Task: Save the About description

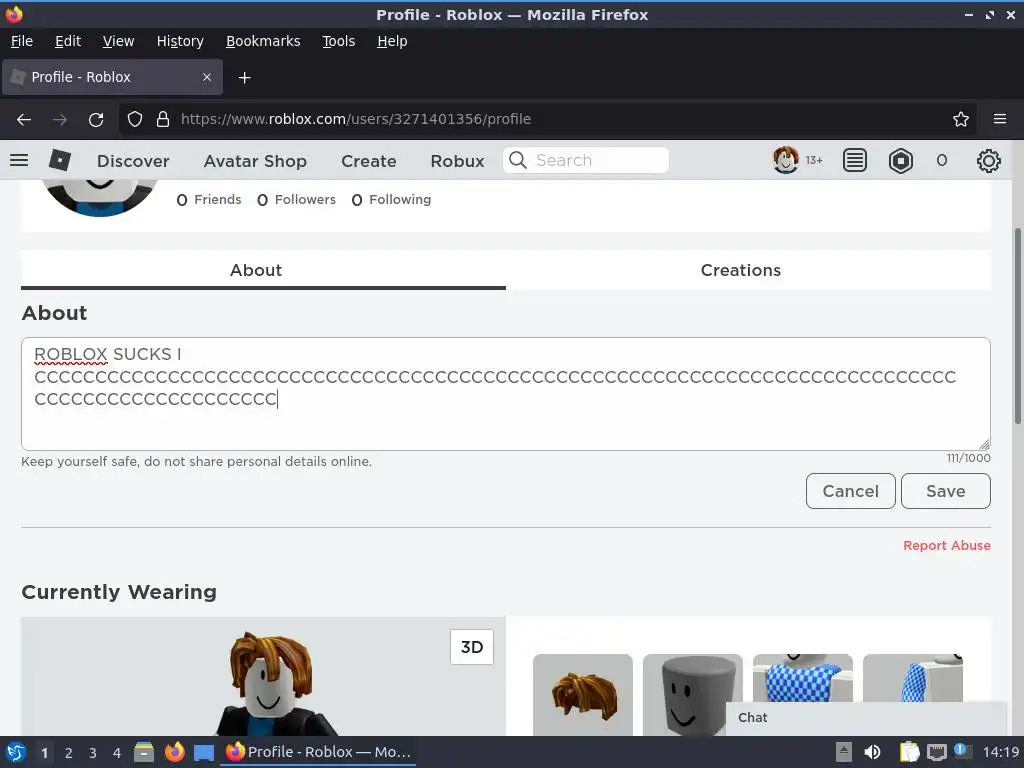Action: pos(946,491)
